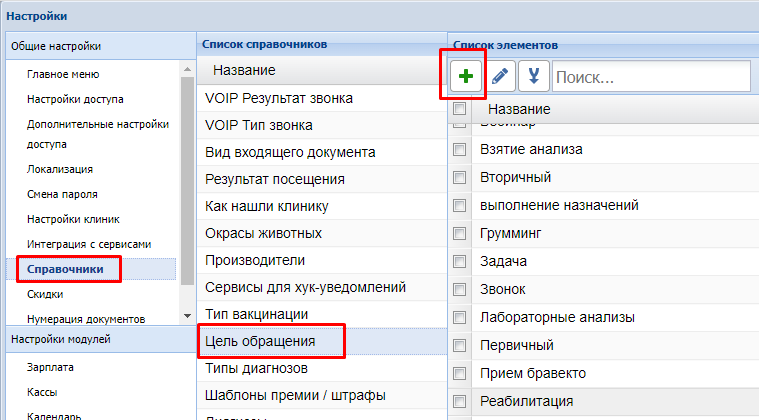
Task: Select Зарплата under module settings
Action: coord(51,367)
